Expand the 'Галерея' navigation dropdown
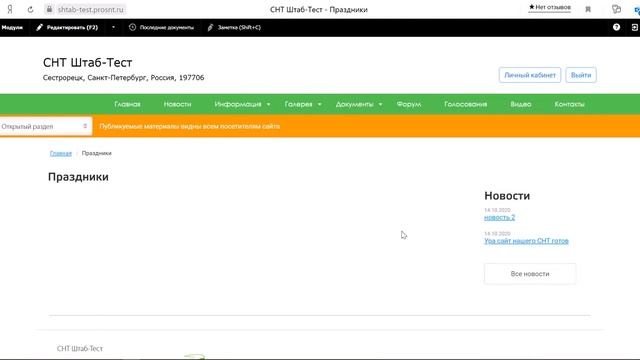Image resolution: width=640 pixels, height=360 pixels. 303,104
